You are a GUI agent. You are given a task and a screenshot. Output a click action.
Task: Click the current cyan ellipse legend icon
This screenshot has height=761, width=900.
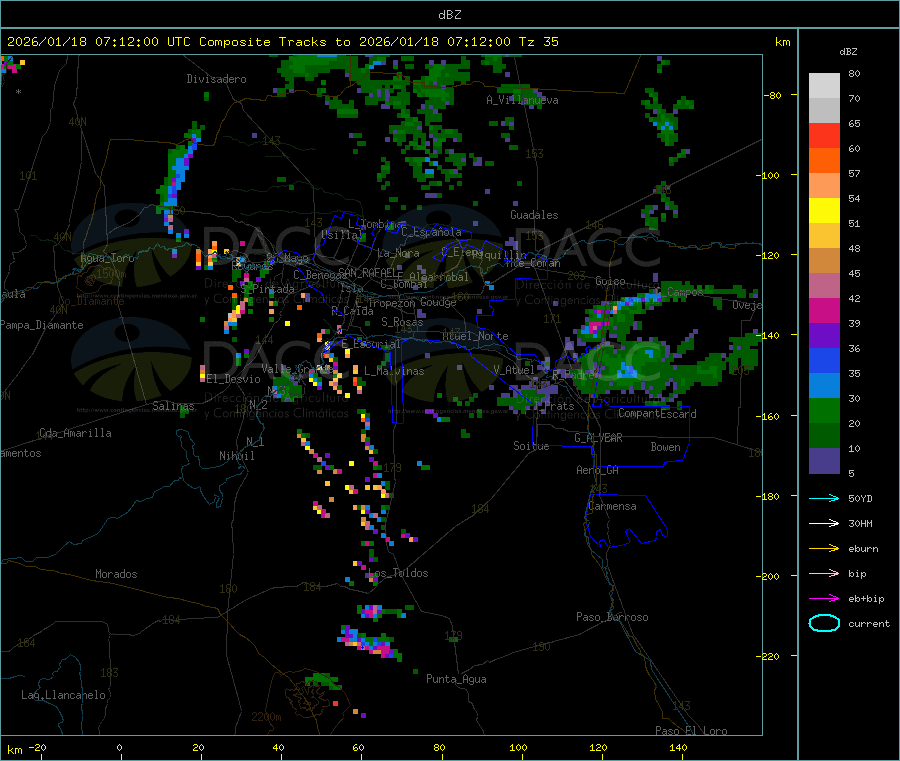(824, 623)
